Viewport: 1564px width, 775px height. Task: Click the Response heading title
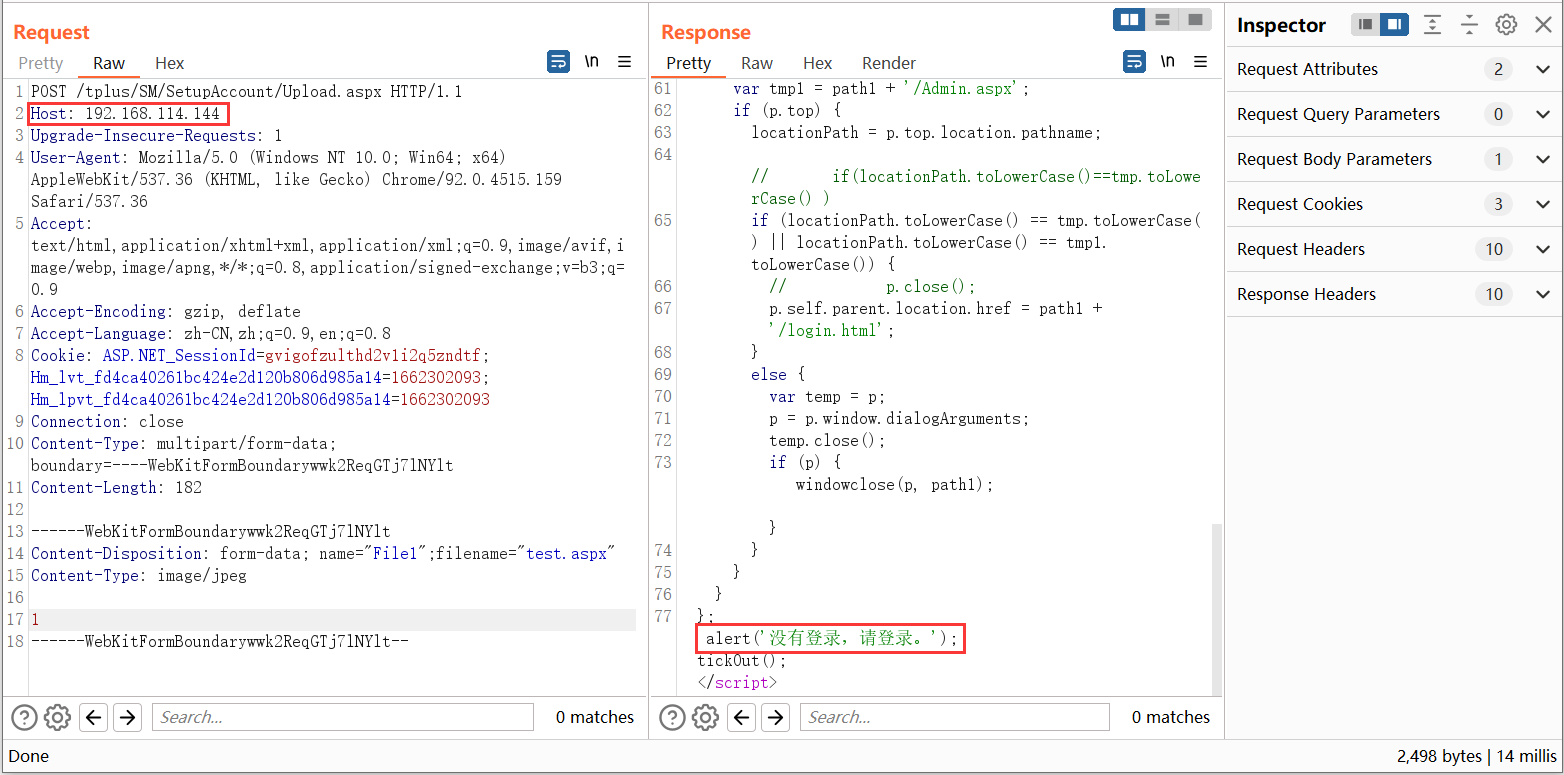point(706,32)
